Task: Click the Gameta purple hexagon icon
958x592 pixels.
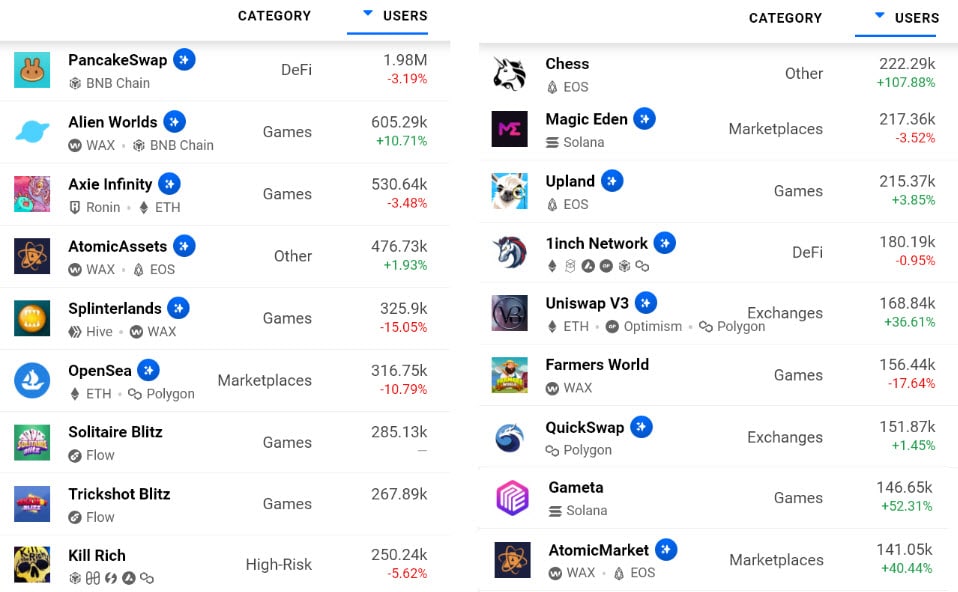Action: 512,498
